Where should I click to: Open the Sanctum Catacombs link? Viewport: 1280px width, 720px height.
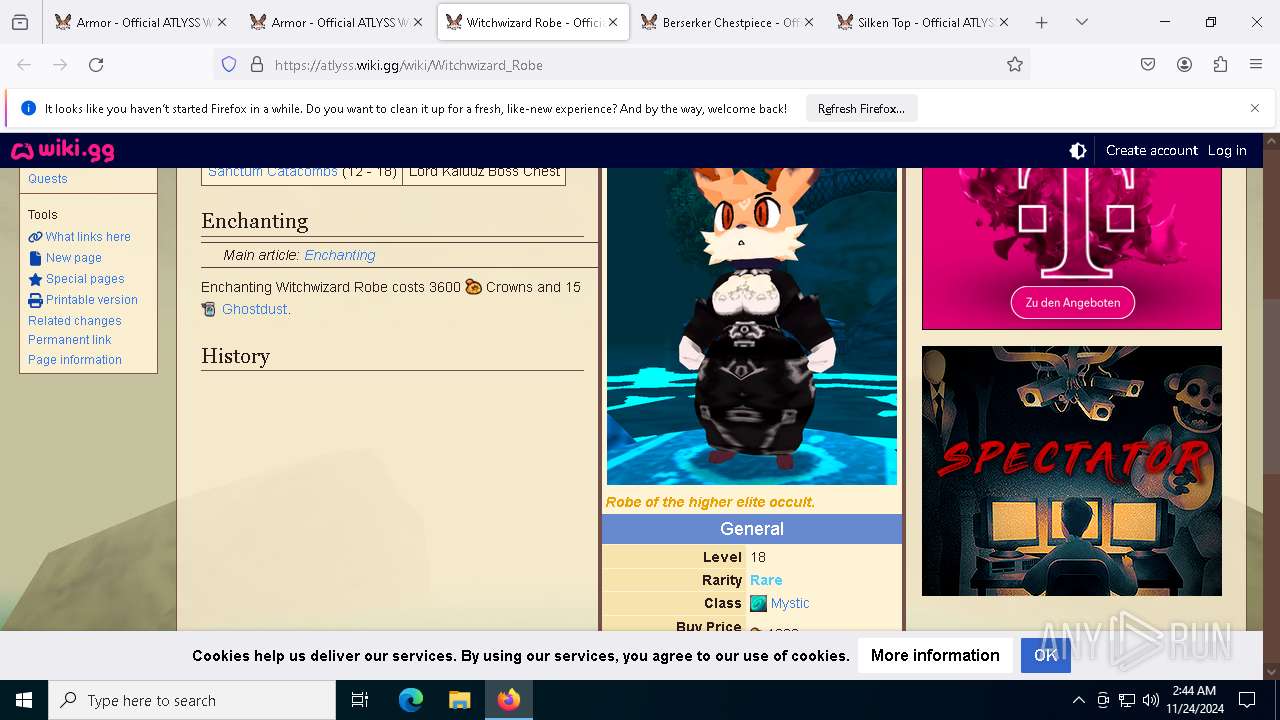273,174
